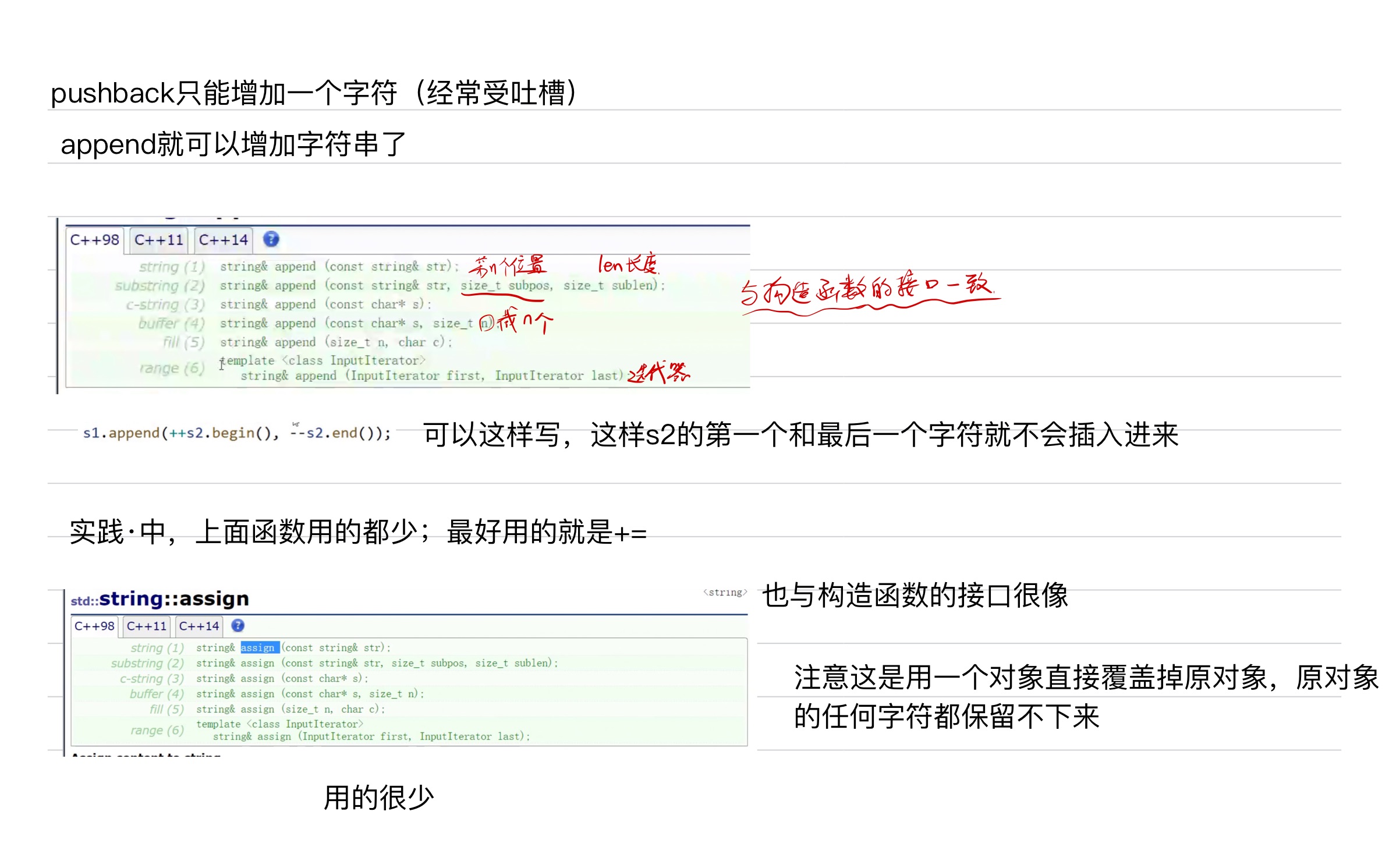Click the red handwritten len长度 annotation
Image resolution: width=1389 pixels, height=868 pixels.
(628, 265)
